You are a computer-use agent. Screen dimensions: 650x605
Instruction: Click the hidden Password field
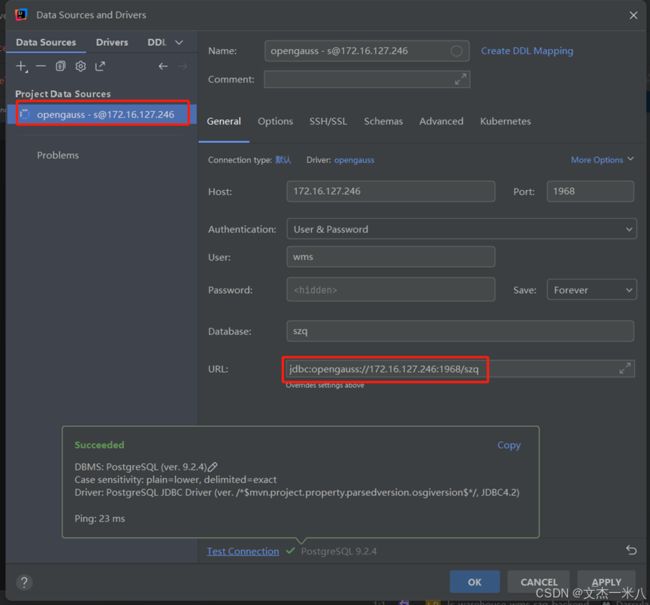click(x=390, y=290)
